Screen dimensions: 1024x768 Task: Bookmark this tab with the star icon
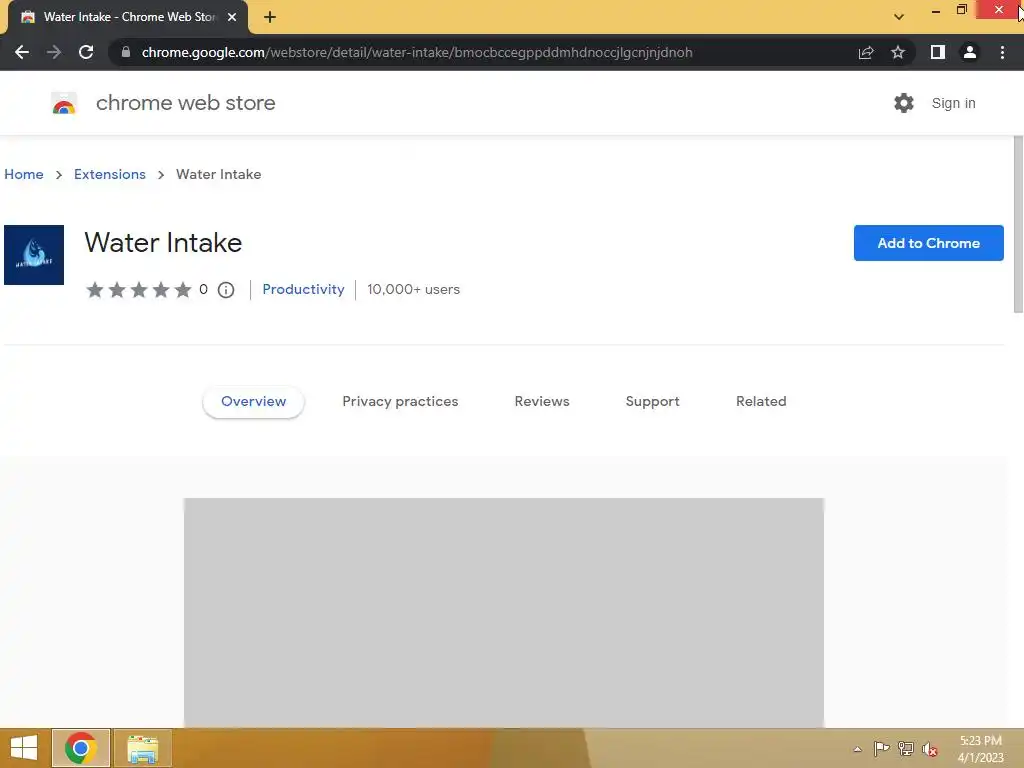tap(898, 52)
